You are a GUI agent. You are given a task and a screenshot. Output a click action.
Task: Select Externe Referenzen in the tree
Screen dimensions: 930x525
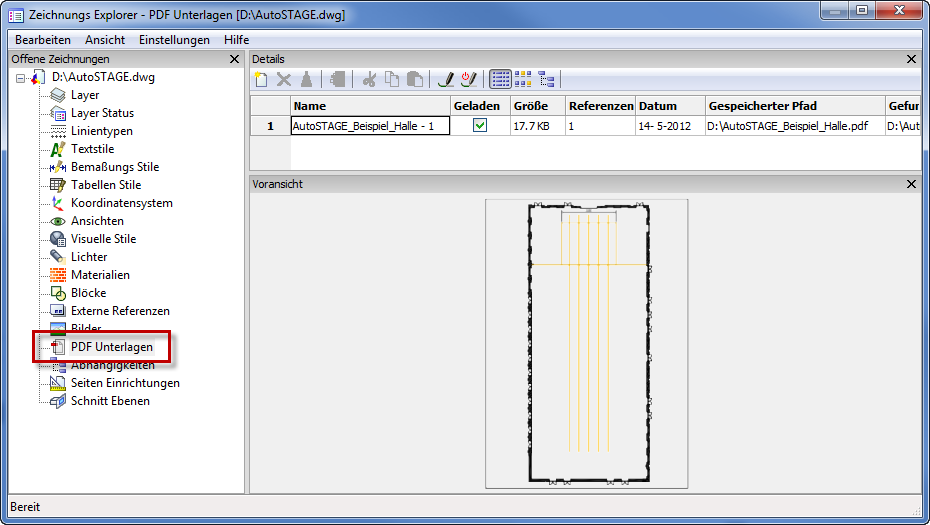tap(120, 311)
